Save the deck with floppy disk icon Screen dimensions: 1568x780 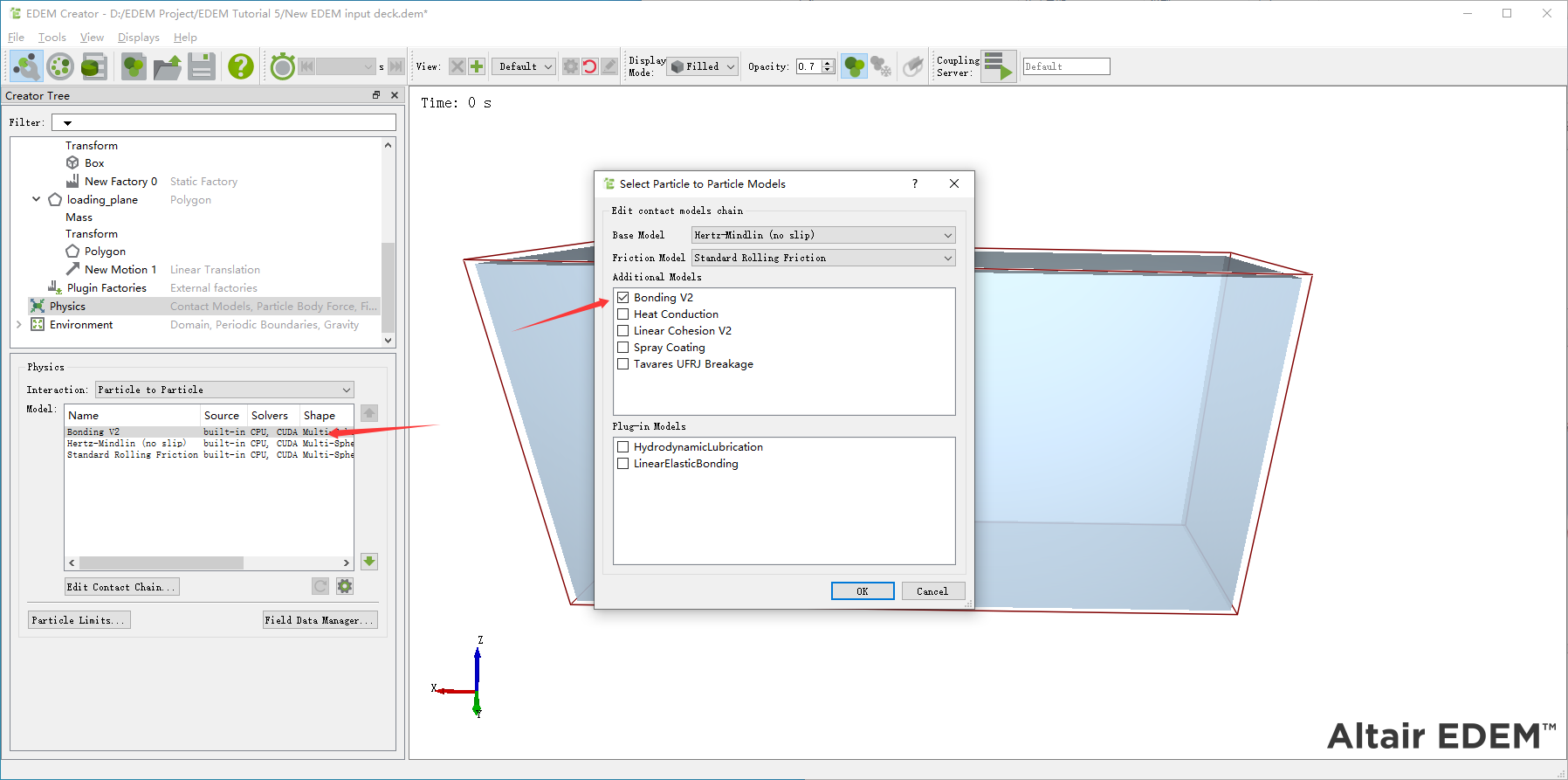(202, 66)
